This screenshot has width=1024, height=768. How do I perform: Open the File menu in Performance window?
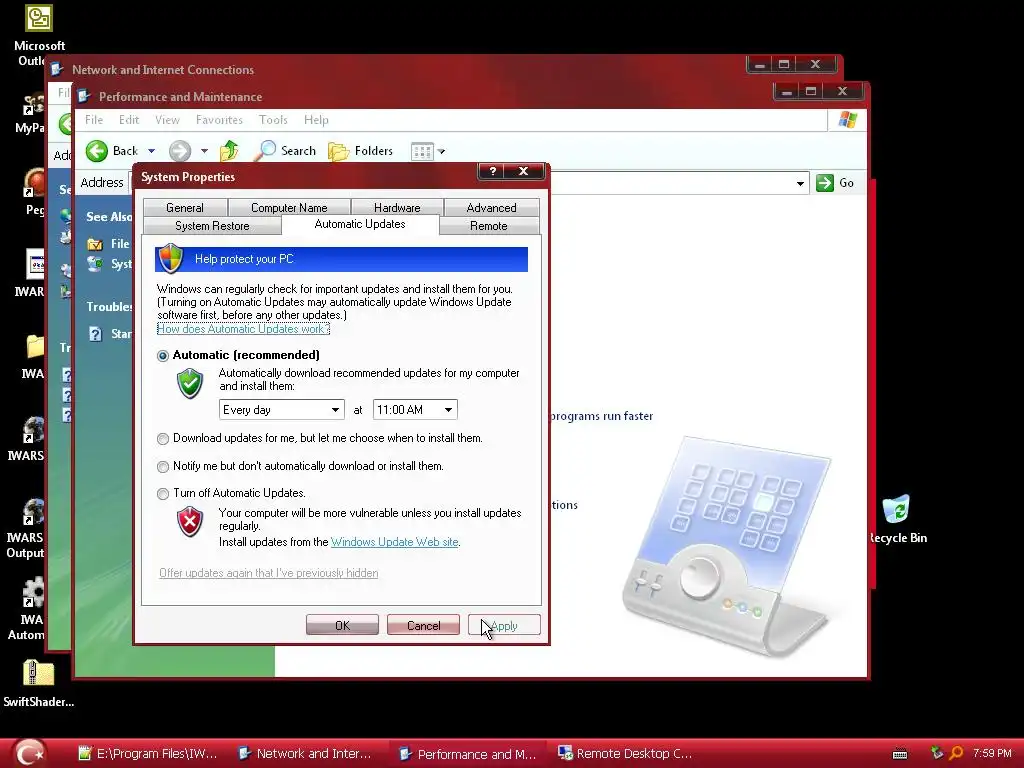(x=94, y=120)
